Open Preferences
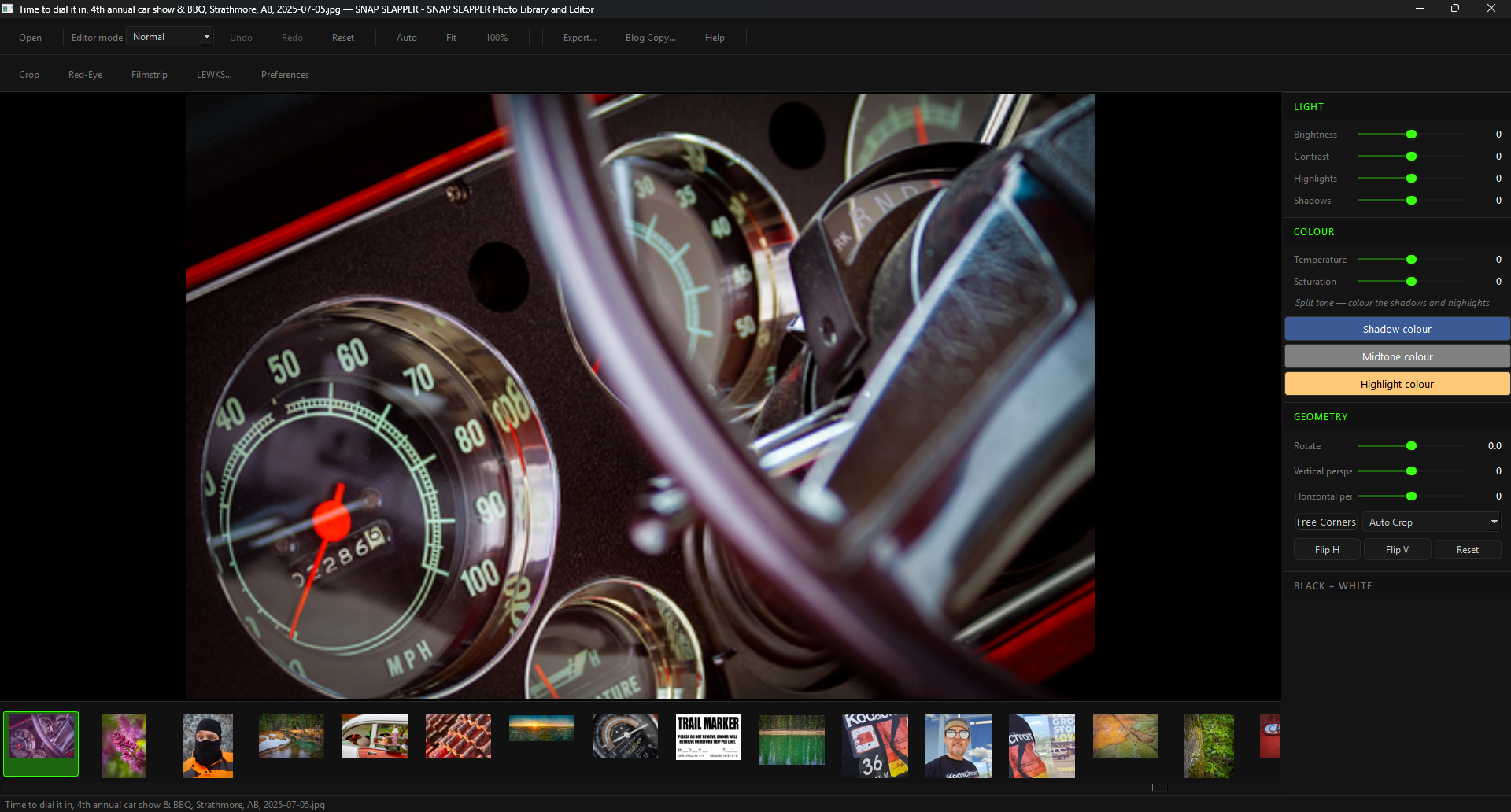 point(285,75)
